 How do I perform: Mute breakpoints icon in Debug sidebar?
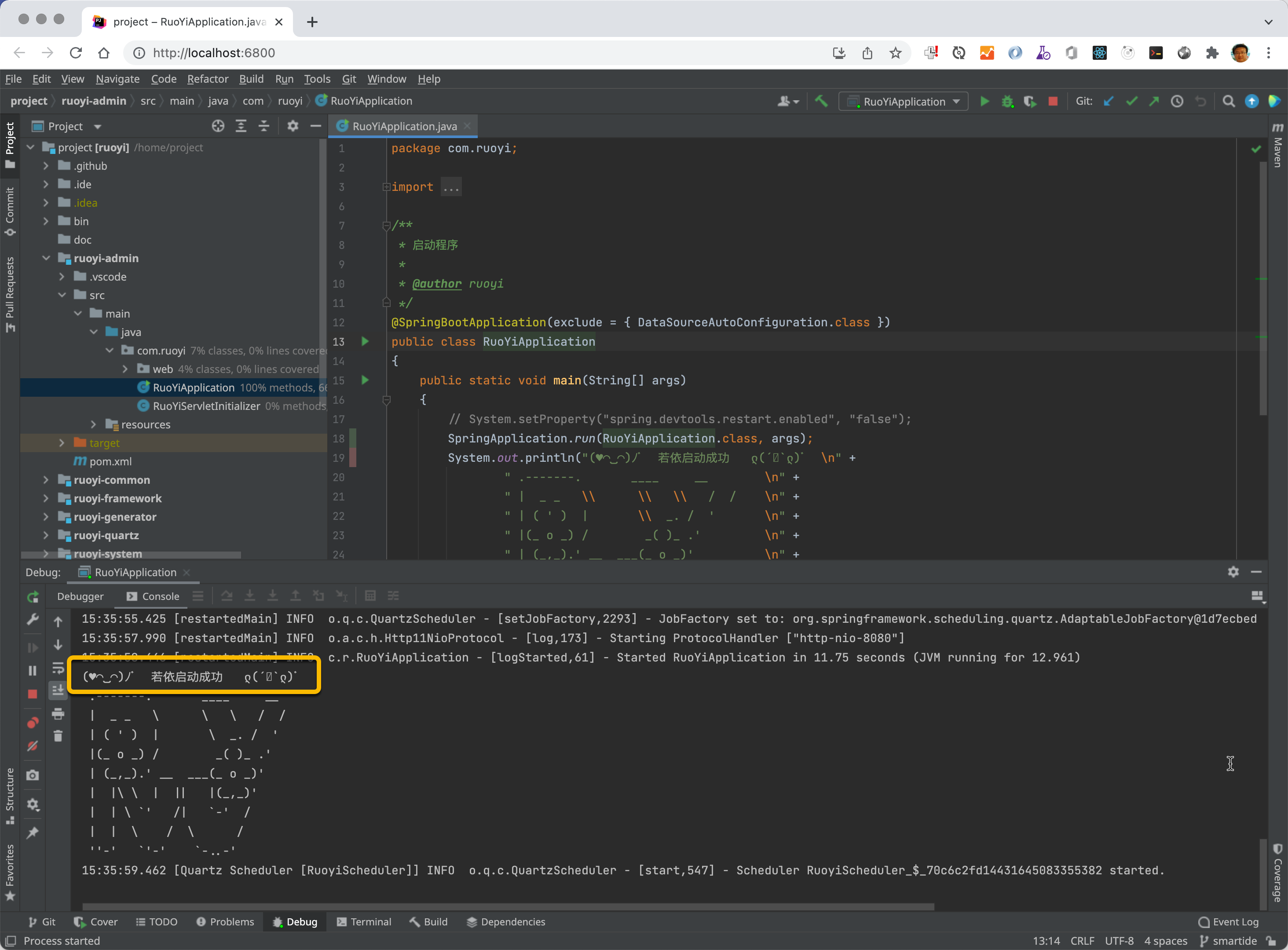click(33, 746)
